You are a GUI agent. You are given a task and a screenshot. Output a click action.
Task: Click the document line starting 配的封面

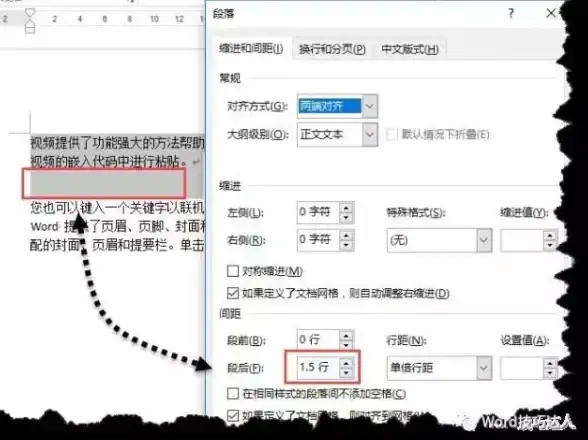point(117,245)
